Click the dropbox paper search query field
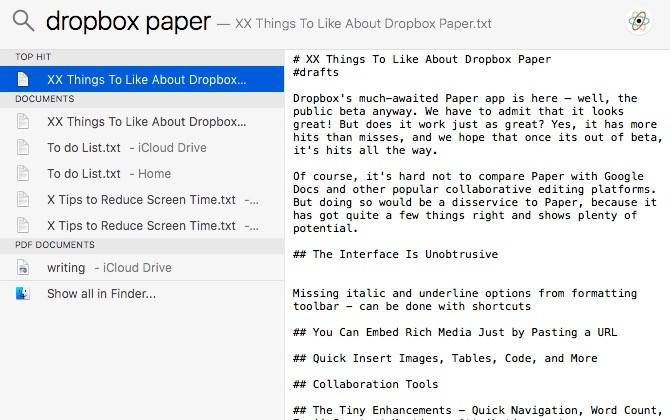The height and width of the screenshot is (420, 670). (128, 21)
